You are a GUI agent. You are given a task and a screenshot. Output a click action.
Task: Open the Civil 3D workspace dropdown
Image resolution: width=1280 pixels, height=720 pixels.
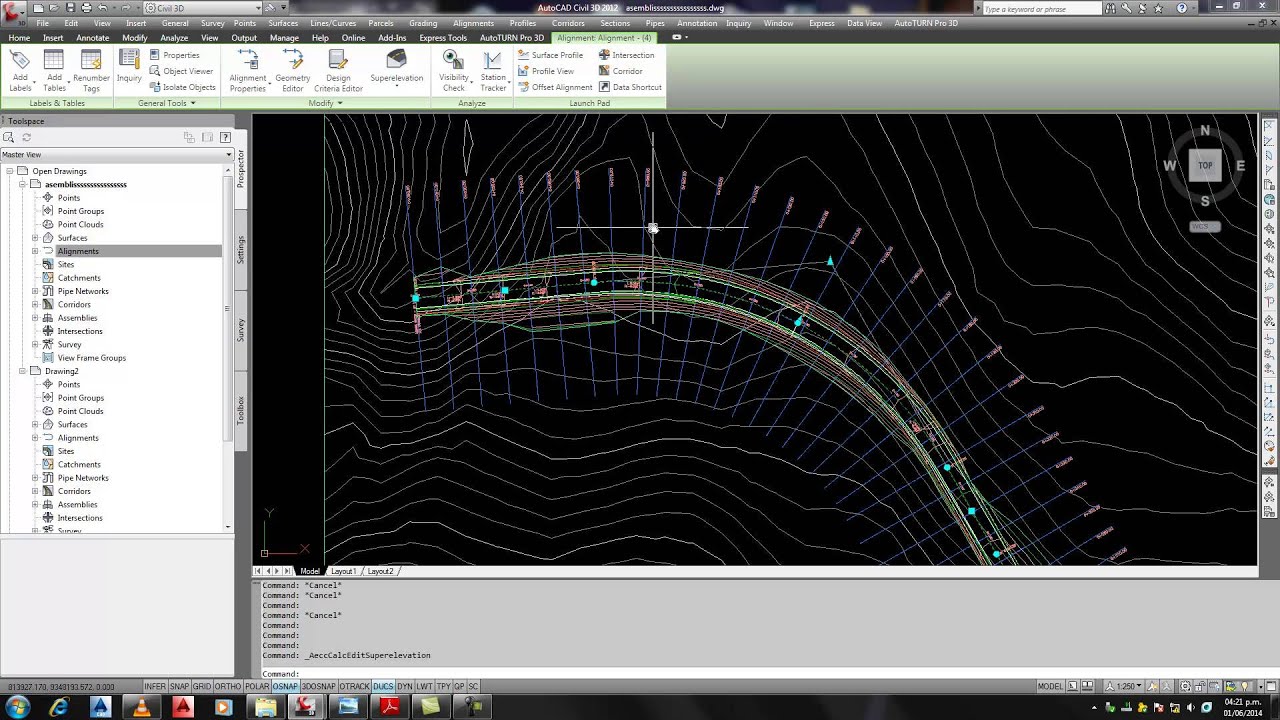point(203,8)
